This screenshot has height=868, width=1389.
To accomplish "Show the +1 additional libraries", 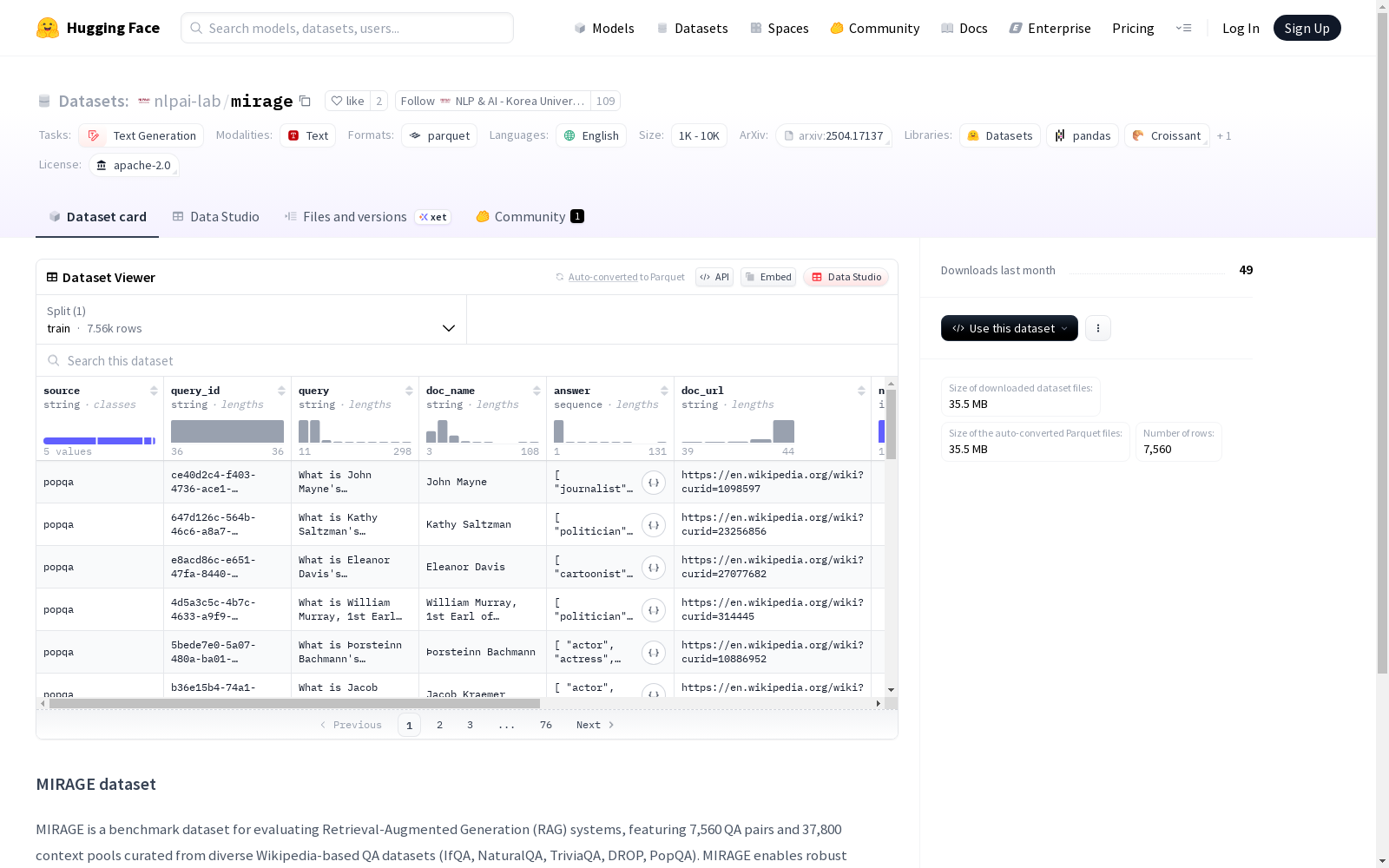I will tap(1224, 135).
